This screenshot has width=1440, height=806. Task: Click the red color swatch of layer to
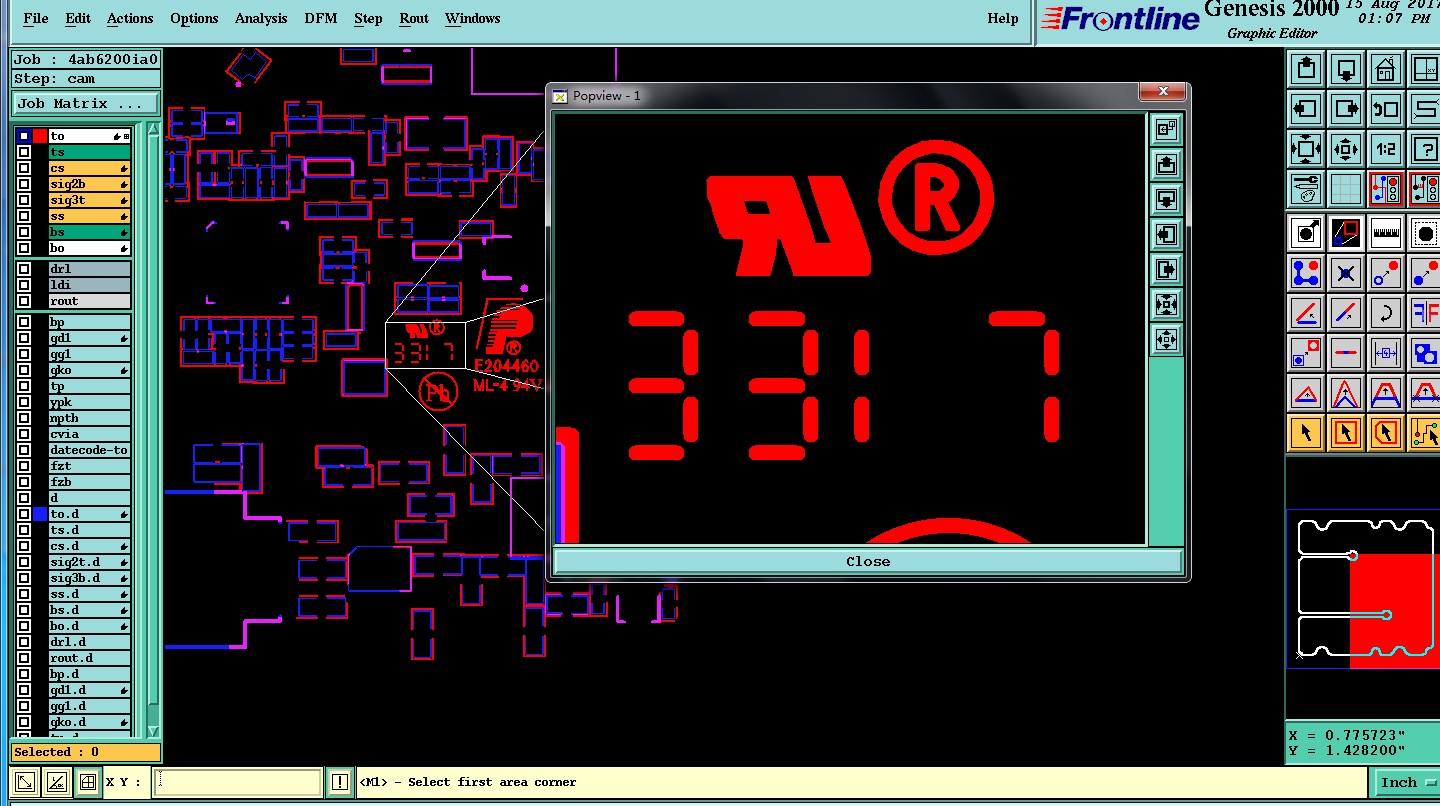[x=40, y=136]
